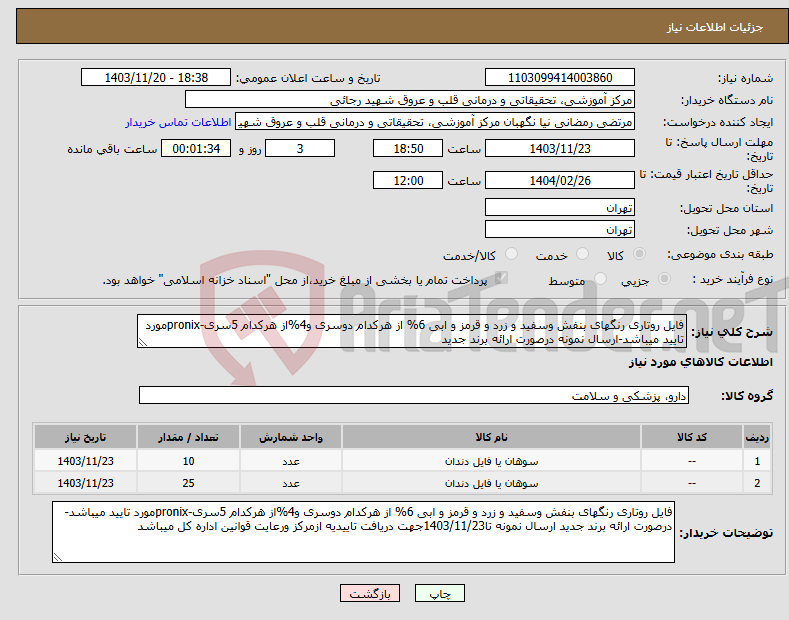Viewport: 789px width, 620px height.
Task: Click the validity time 12:00 field
Action: pyautogui.click(x=408, y=180)
